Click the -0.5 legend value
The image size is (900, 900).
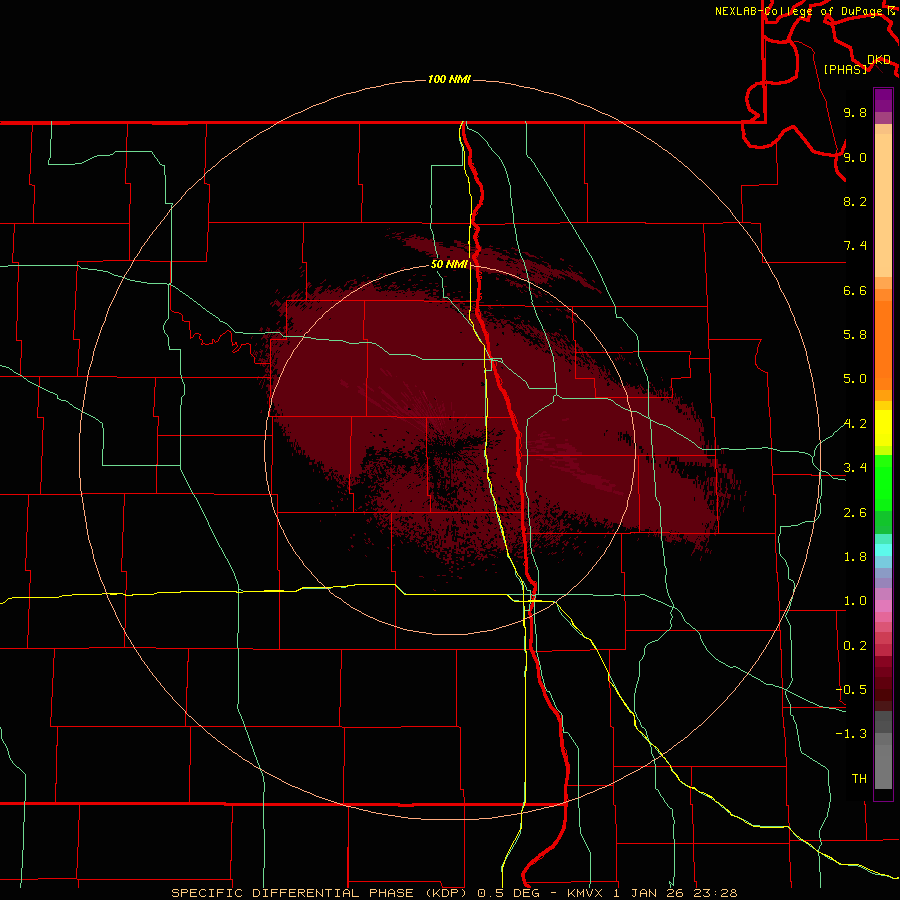(x=851, y=689)
